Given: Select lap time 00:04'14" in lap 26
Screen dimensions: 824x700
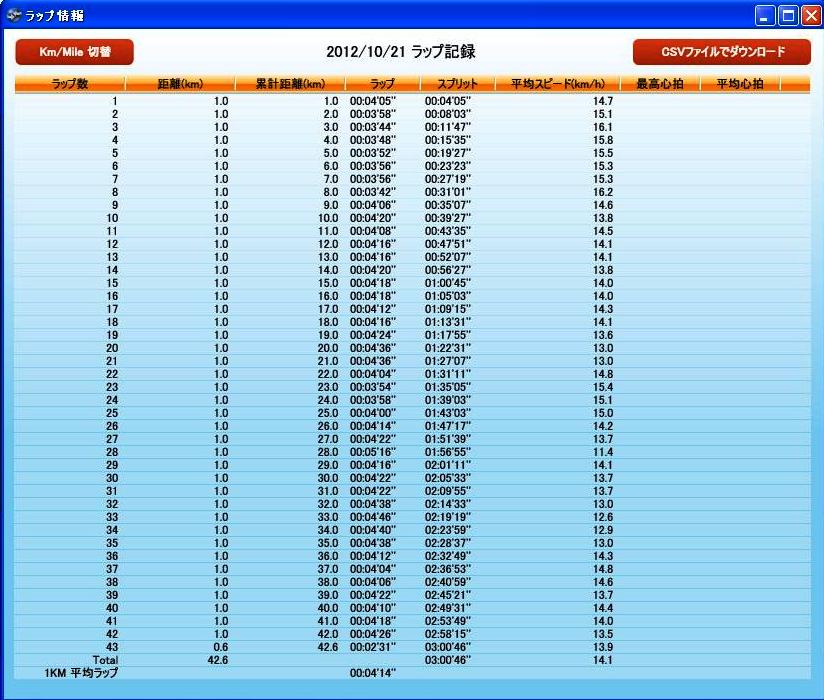Looking at the screenshot, I should [x=373, y=426].
